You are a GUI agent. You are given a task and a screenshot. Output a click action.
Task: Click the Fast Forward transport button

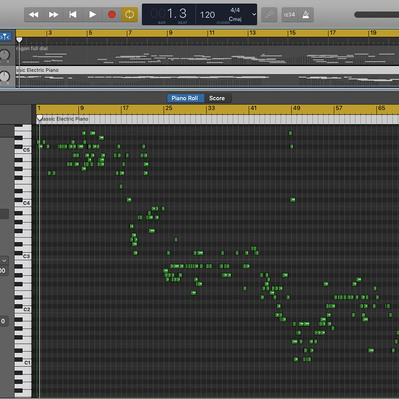53,15
